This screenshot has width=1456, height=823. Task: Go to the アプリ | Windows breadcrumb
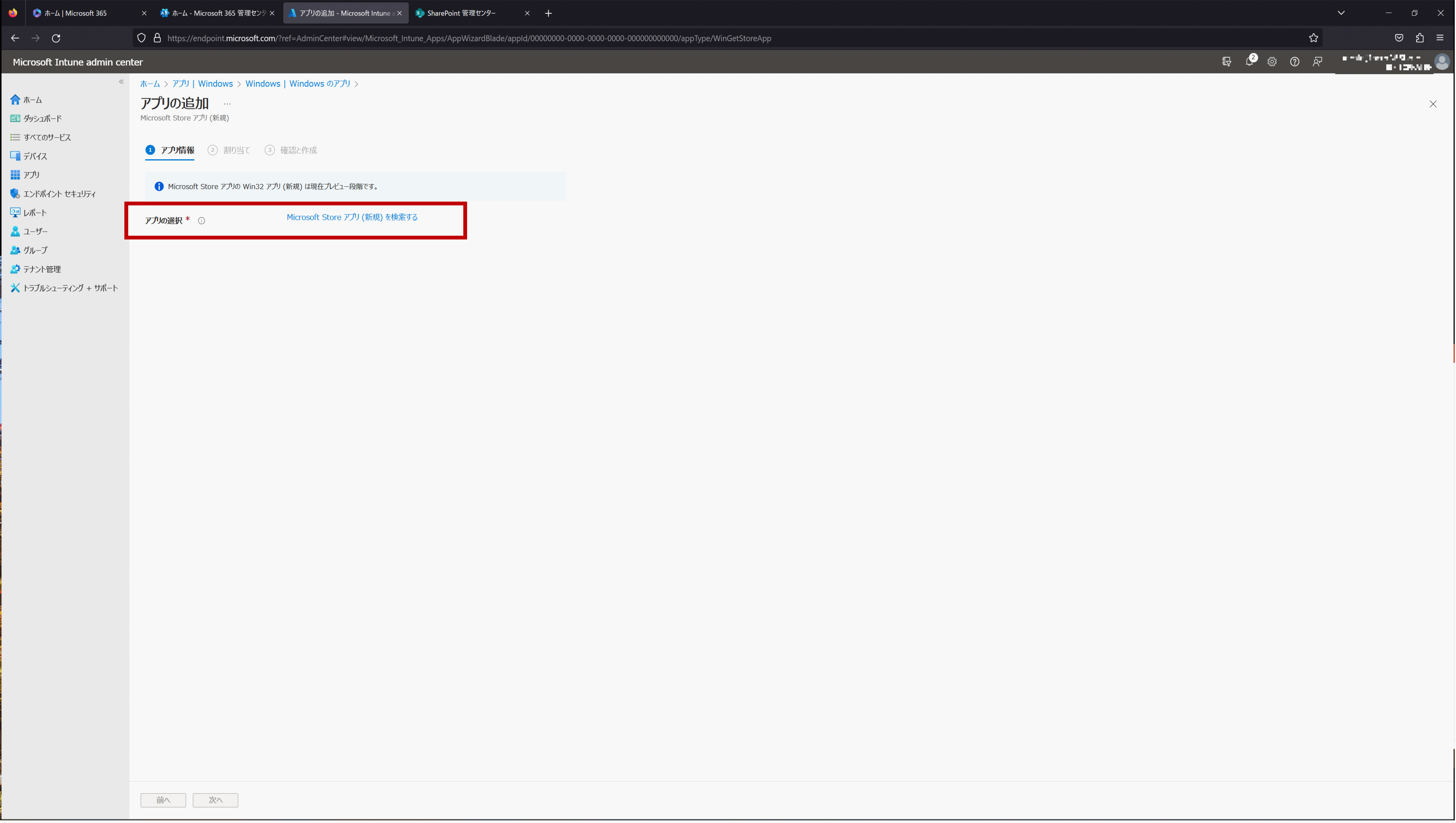tap(202, 84)
